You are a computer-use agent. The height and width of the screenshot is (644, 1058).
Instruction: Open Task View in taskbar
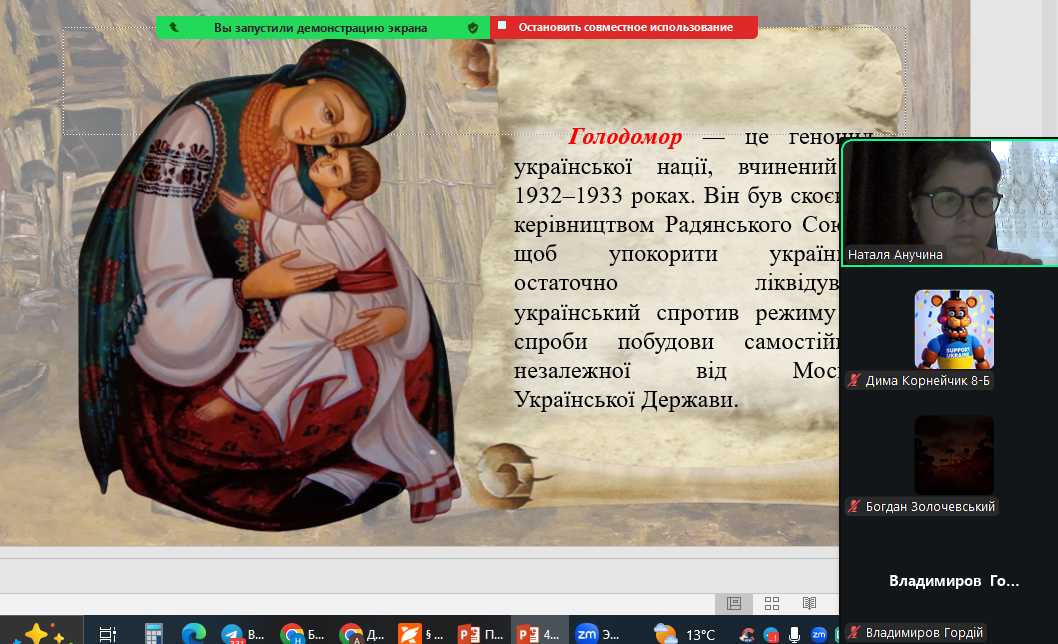click(107, 633)
